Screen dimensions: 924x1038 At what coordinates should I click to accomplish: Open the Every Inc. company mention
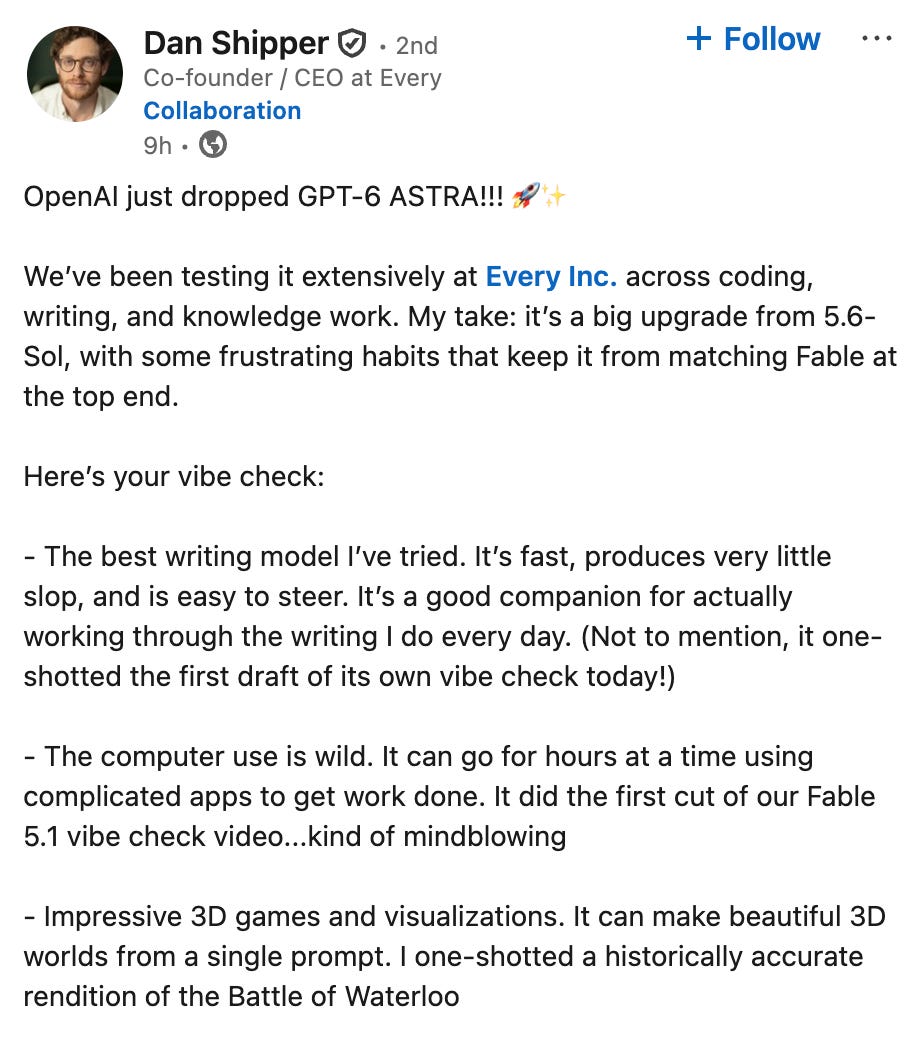[551, 277]
